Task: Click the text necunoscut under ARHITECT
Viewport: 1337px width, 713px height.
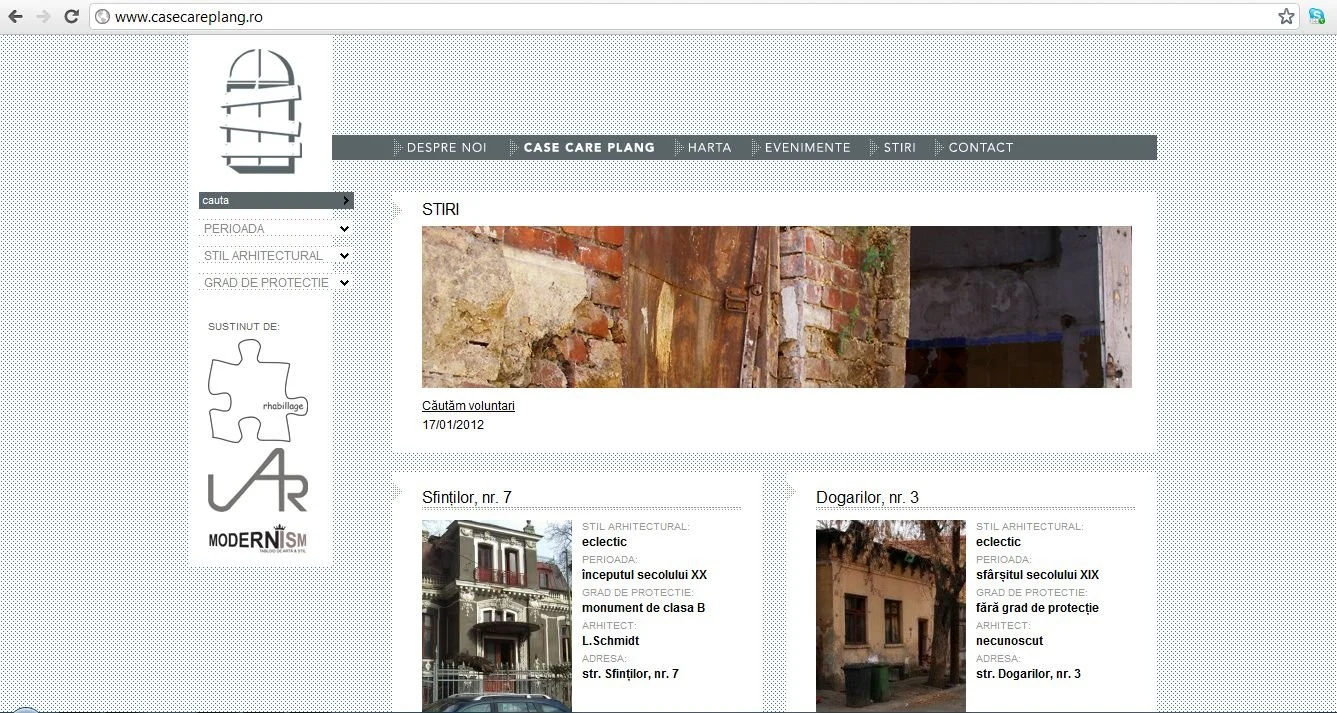Action: tap(1009, 641)
